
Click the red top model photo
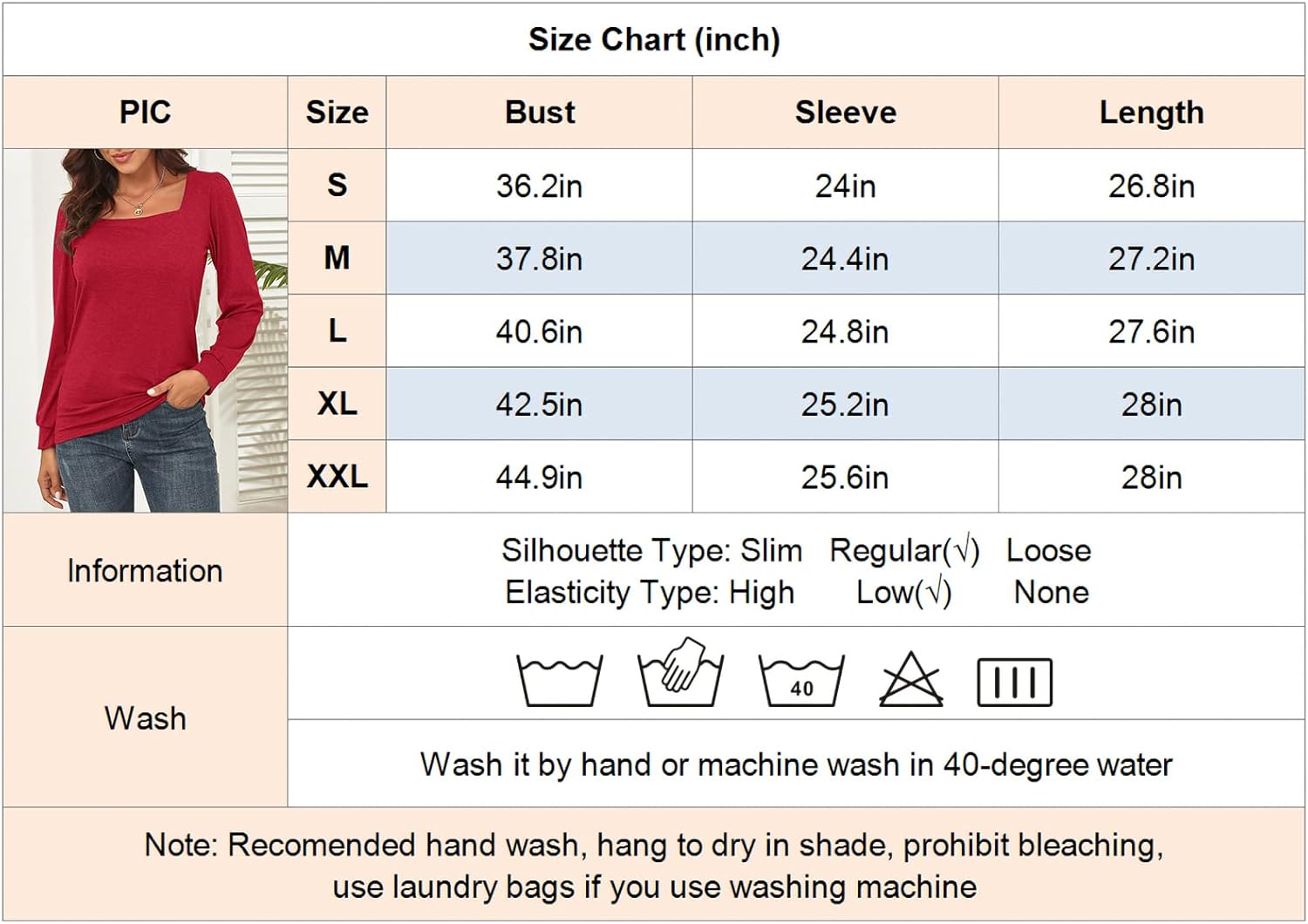146,330
